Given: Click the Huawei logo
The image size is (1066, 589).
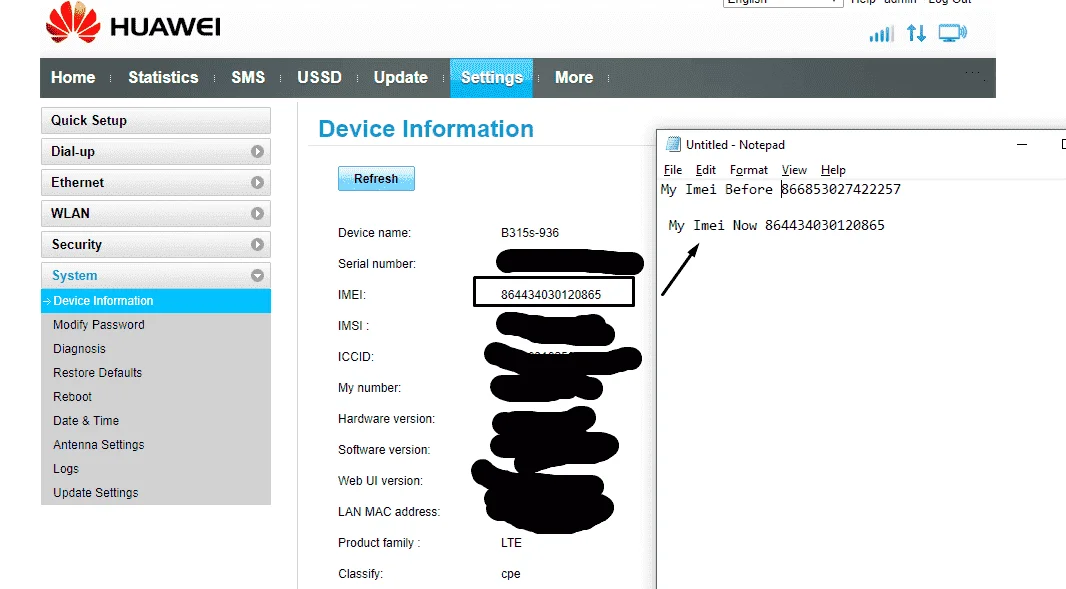Looking at the screenshot, I should pyautogui.click(x=133, y=23).
